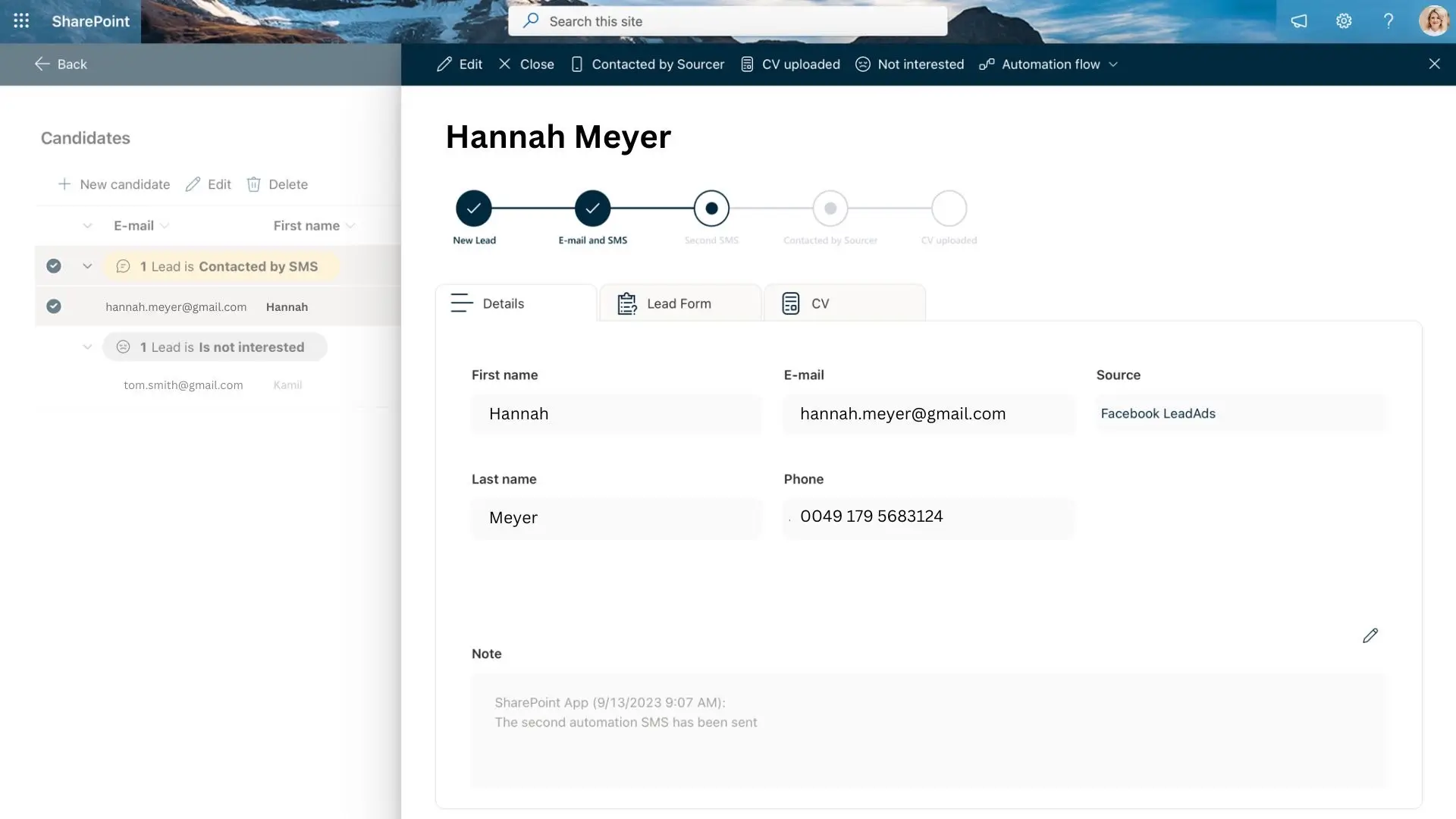Mark candidate as Contacted by Sourcer
This screenshot has height=819, width=1456.
[x=647, y=64]
